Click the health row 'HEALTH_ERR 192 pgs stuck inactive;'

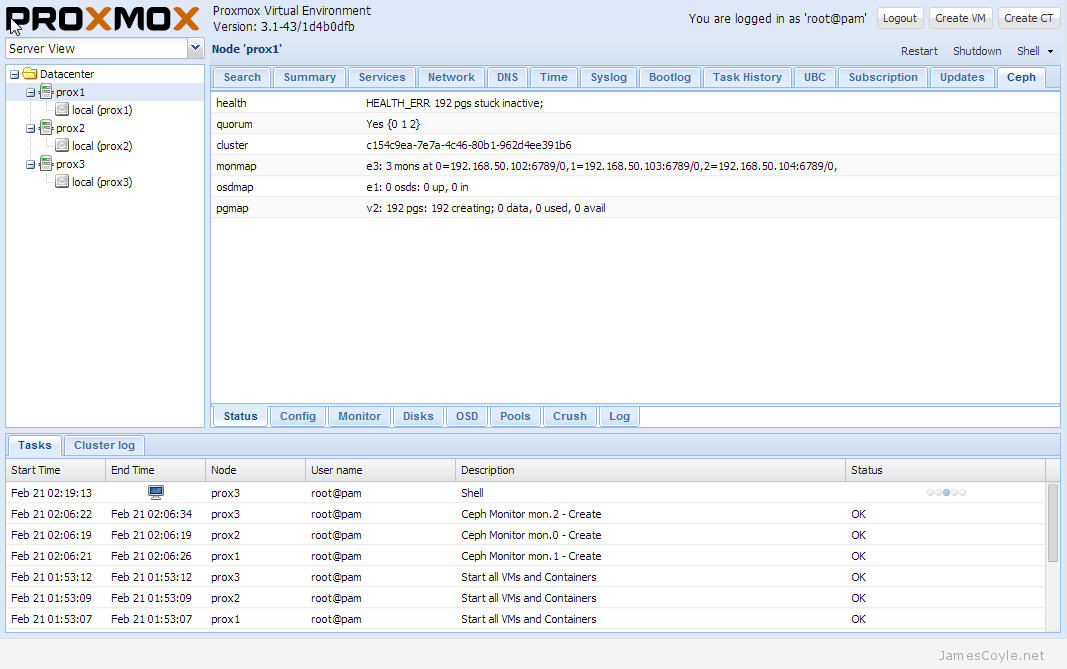pyautogui.click(x=635, y=103)
